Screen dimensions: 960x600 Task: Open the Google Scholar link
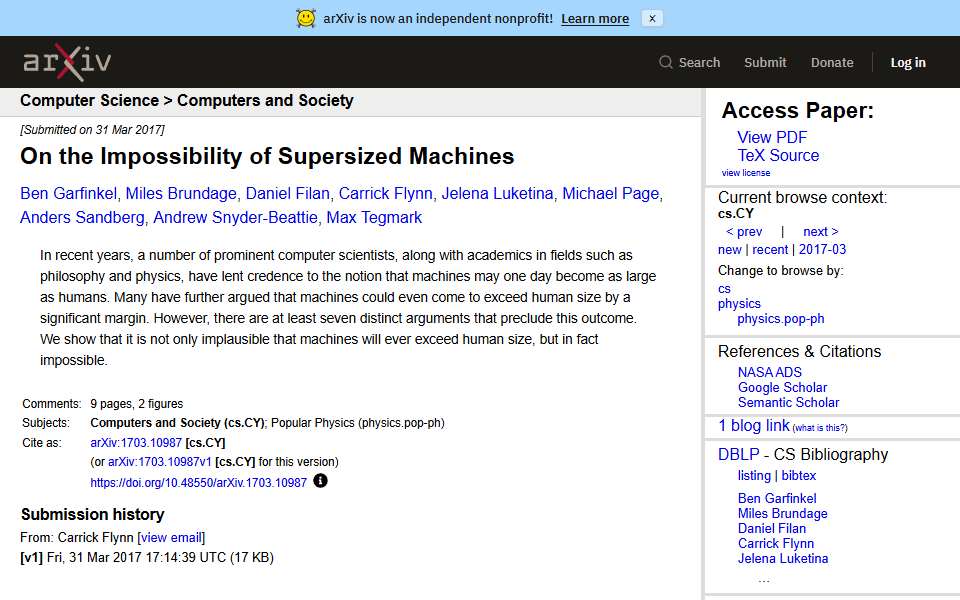tap(782, 388)
